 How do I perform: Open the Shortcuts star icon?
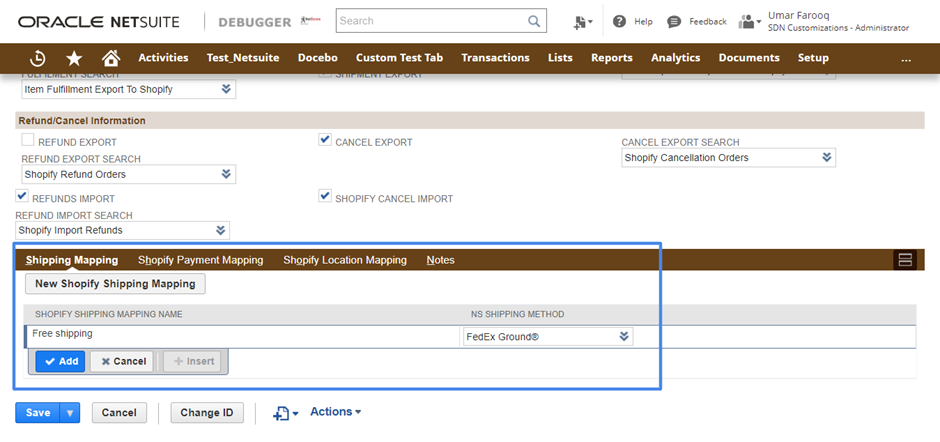click(x=74, y=58)
